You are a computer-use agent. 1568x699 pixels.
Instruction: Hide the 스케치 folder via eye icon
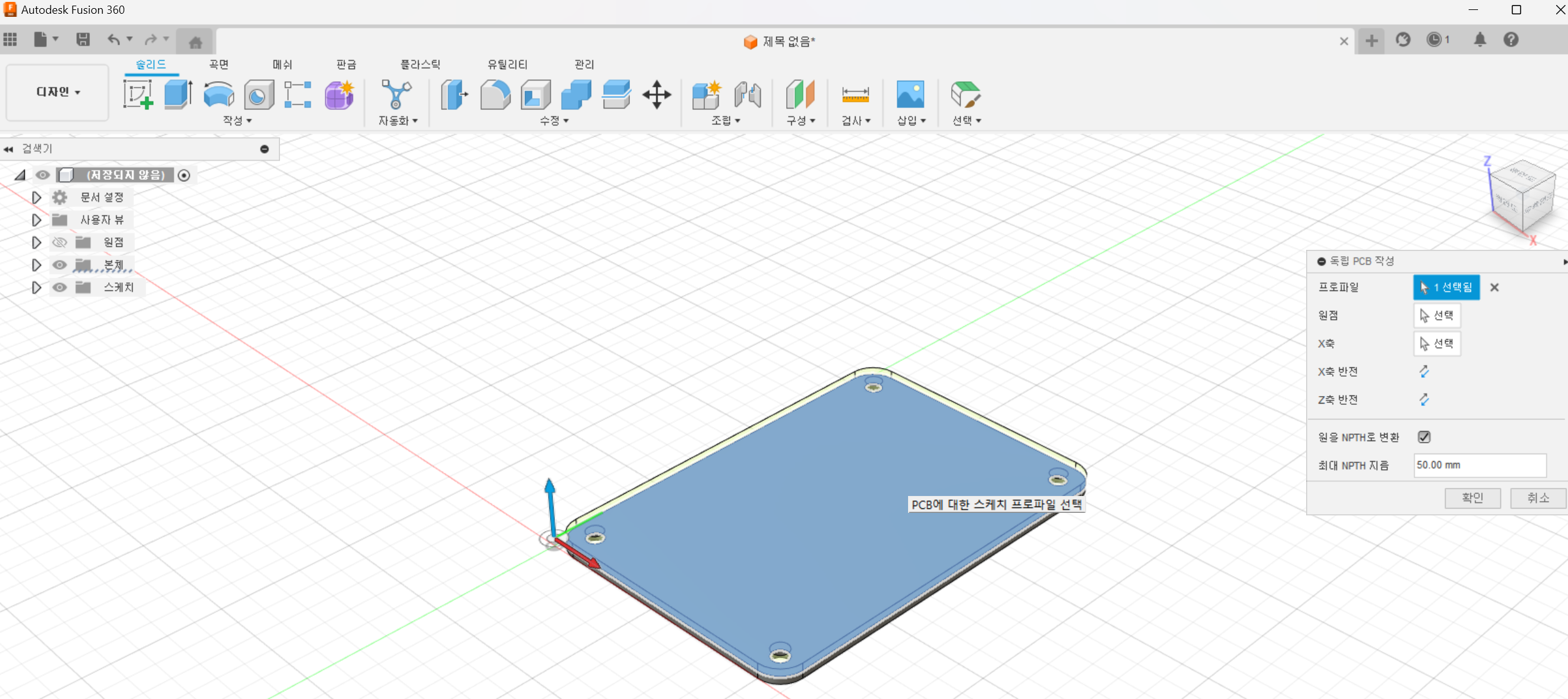point(59,287)
